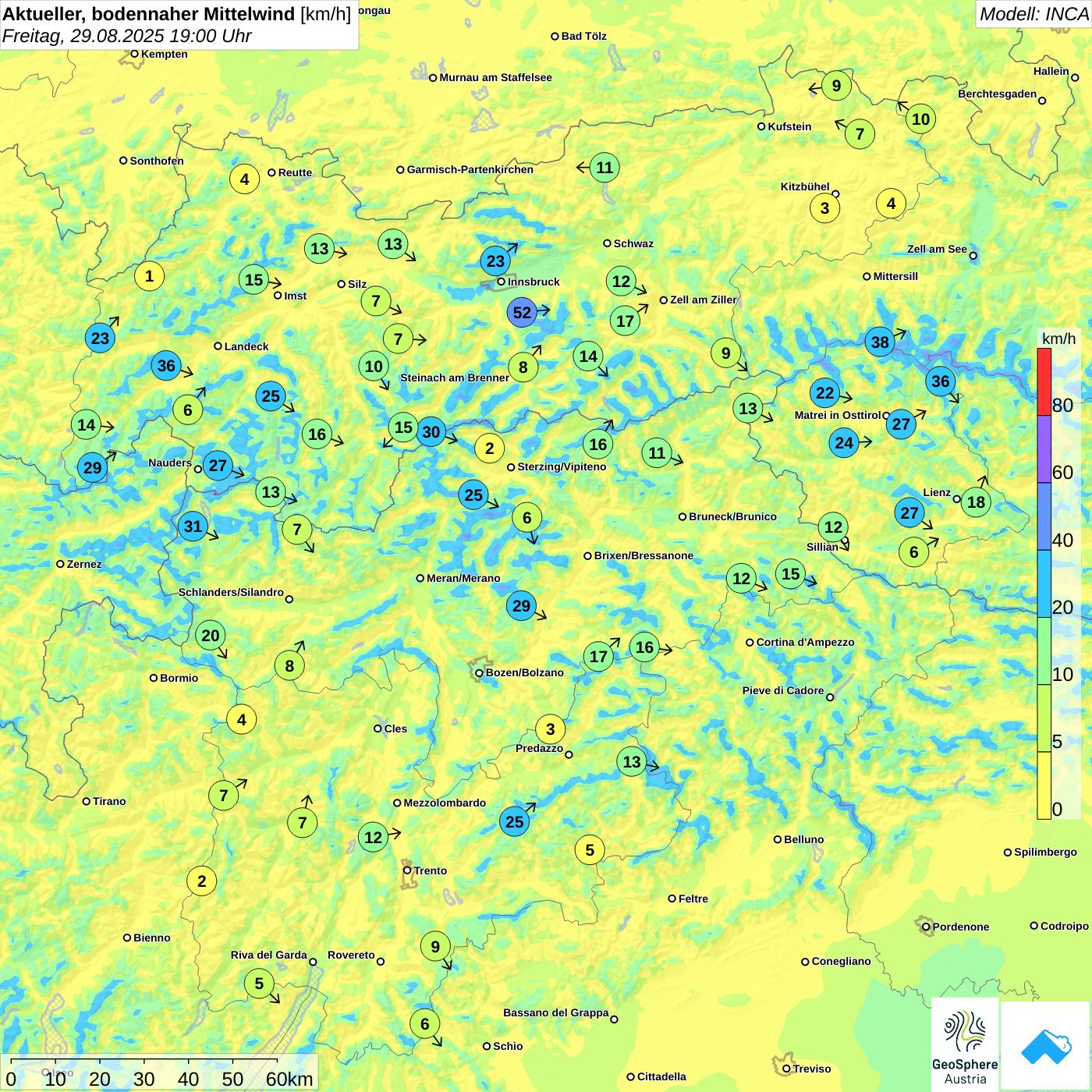The height and width of the screenshot is (1092, 1092).
Task: Click the Schlanders/Silandro label
Action: point(231,592)
